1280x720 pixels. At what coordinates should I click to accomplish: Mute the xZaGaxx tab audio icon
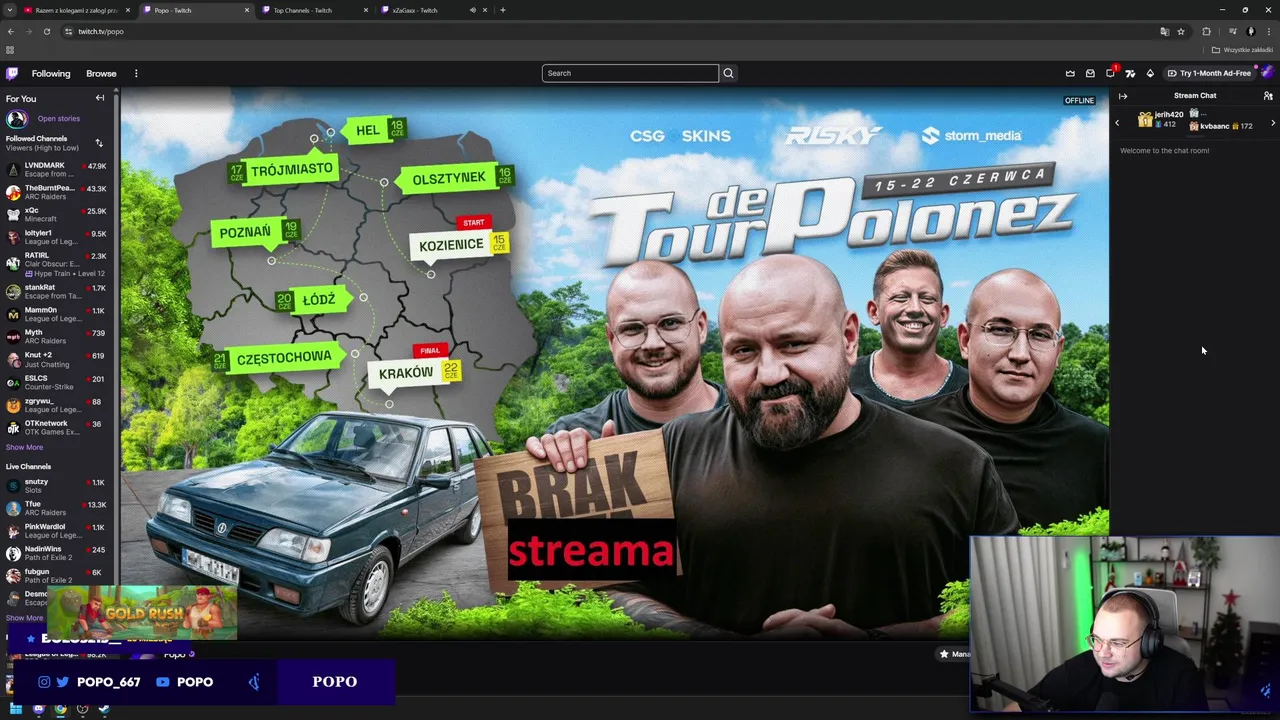point(473,10)
